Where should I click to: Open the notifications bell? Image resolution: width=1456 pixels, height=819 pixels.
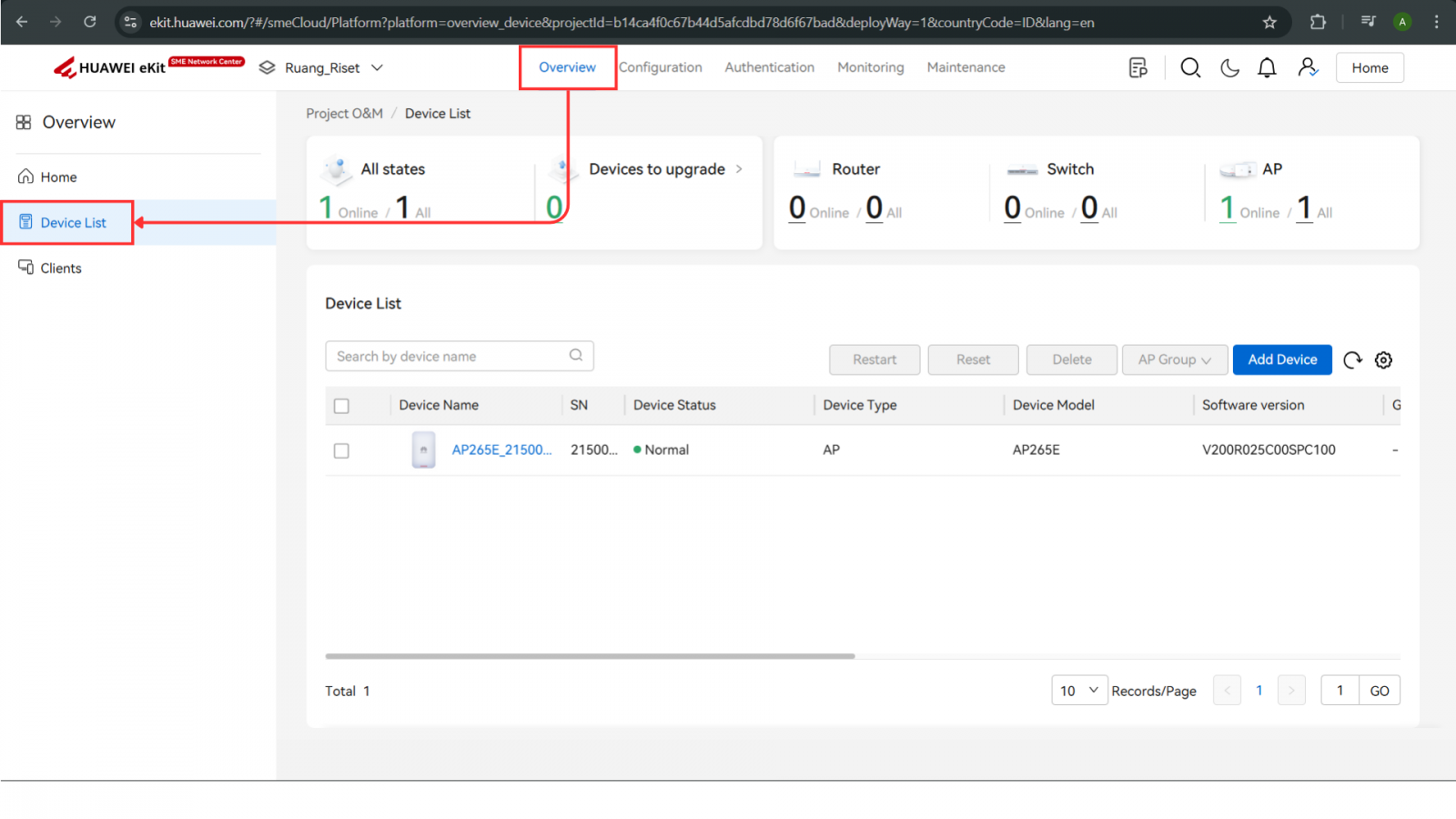pos(1267,68)
